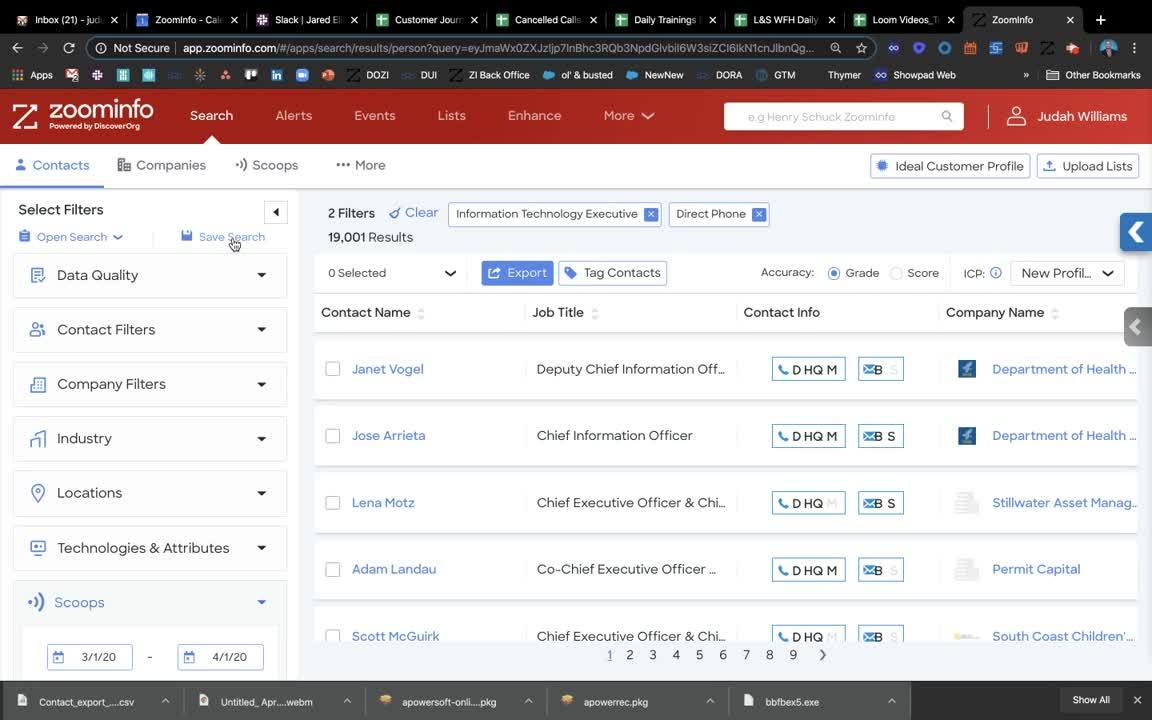Click email badge for Lena Motz
The image size is (1152, 720).
[880, 503]
